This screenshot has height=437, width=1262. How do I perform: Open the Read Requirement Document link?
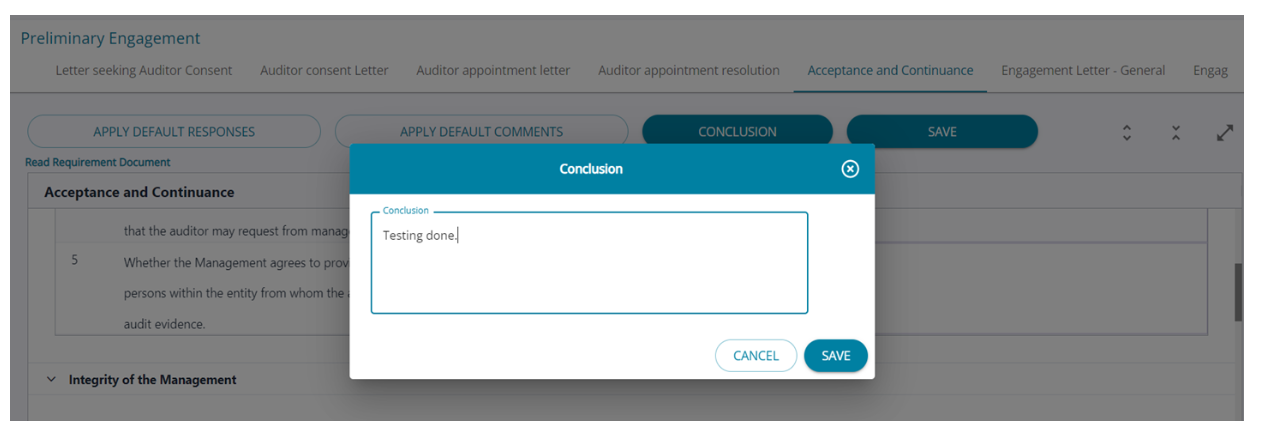click(x=98, y=162)
